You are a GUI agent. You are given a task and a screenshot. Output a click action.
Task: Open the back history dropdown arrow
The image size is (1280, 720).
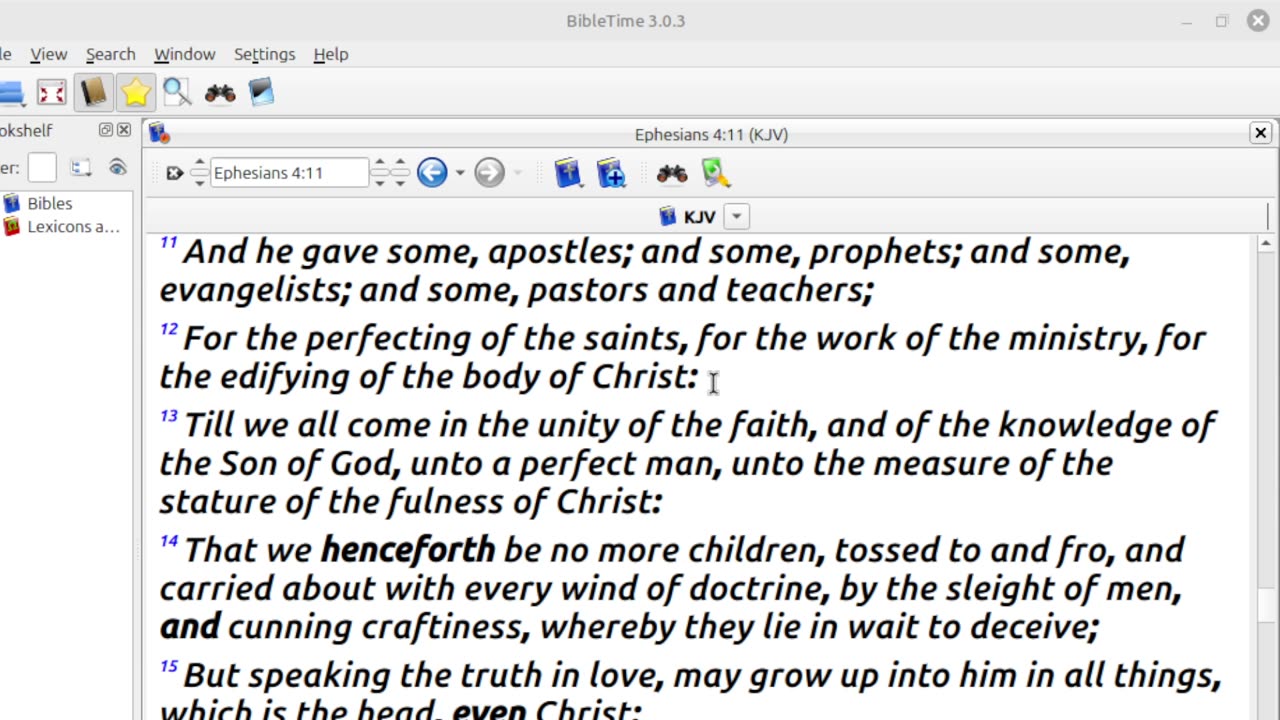click(x=460, y=173)
